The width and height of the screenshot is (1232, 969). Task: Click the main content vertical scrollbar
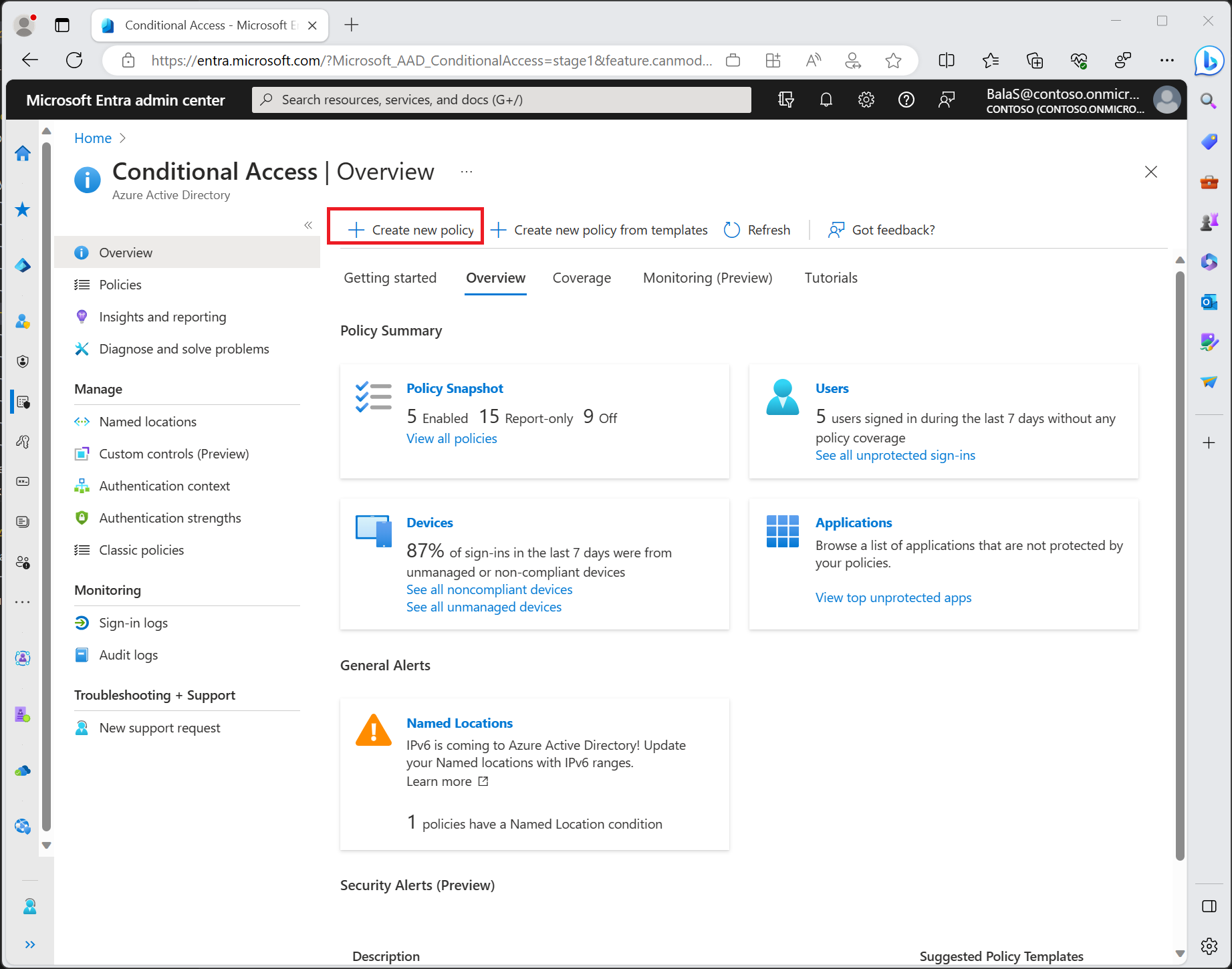click(x=1180, y=561)
